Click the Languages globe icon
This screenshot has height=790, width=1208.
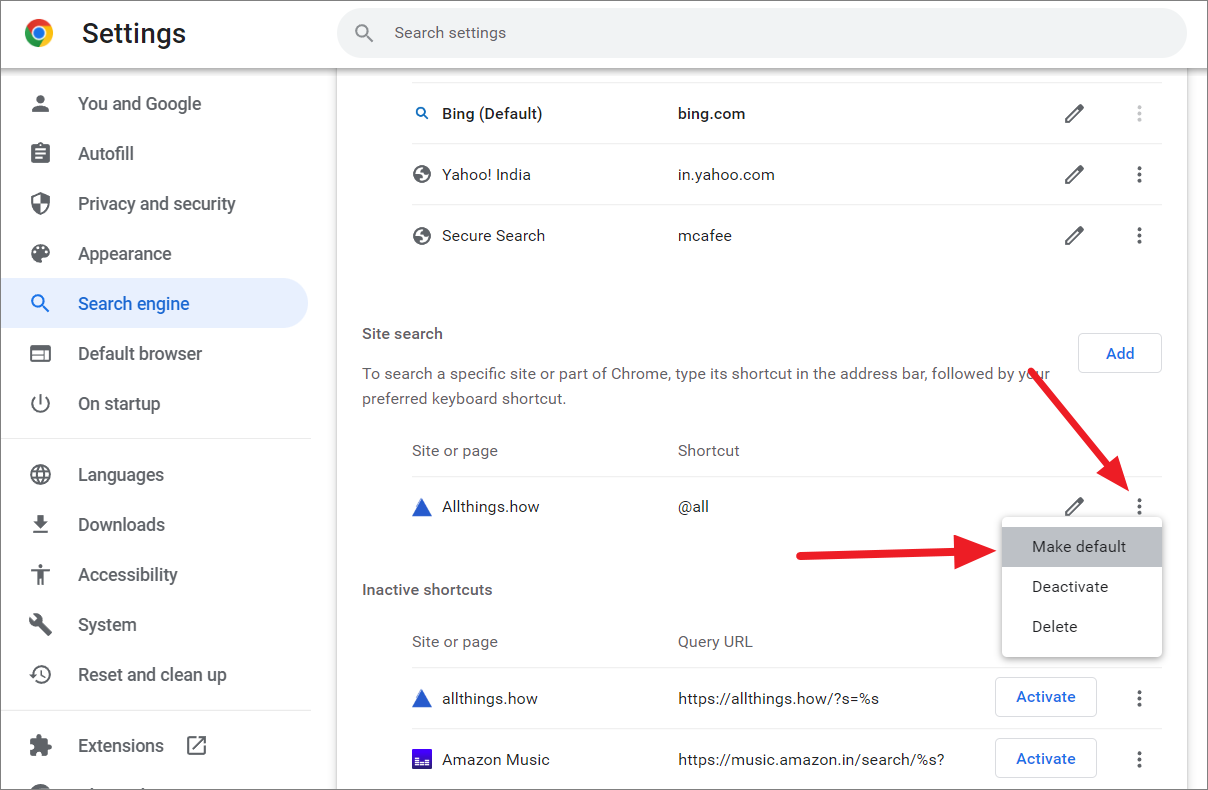coord(40,474)
